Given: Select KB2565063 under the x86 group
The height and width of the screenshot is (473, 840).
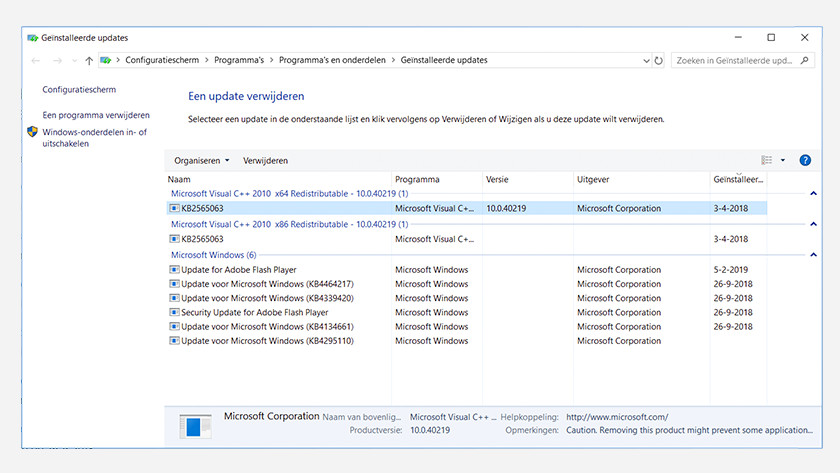Looking at the screenshot, I should point(467,239).
